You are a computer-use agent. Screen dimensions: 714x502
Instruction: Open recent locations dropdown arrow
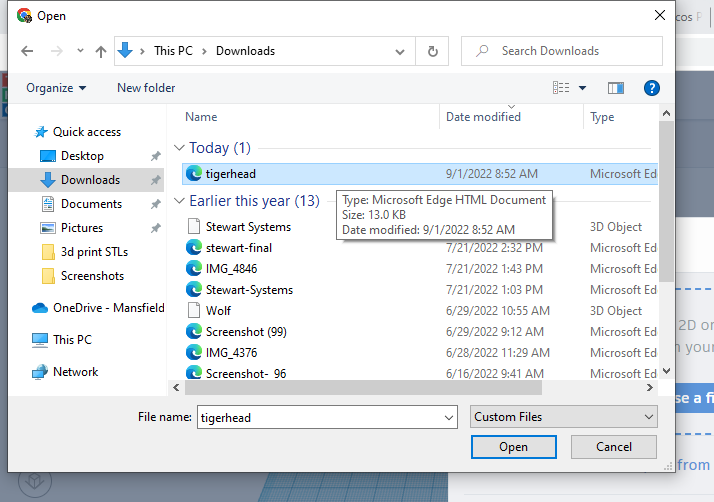tap(80, 51)
